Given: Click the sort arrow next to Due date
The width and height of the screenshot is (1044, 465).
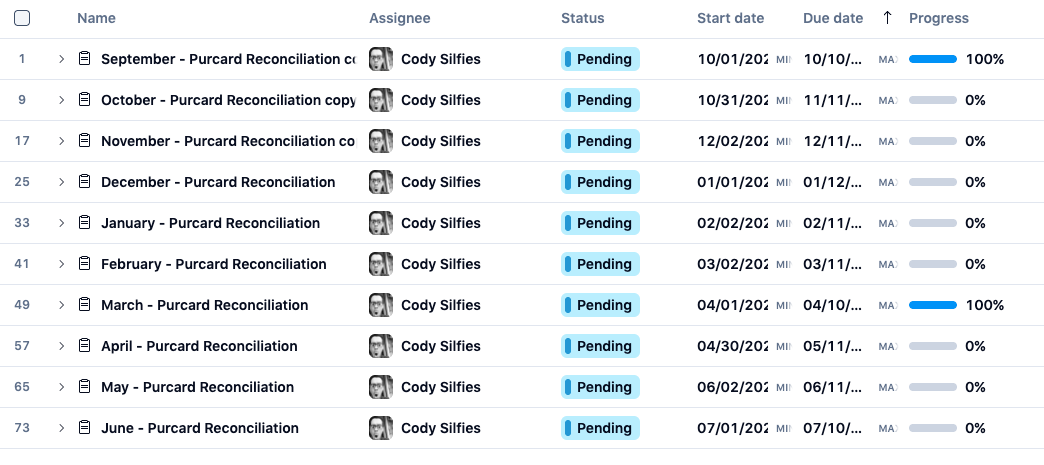Looking at the screenshot, I should [886, 18].
